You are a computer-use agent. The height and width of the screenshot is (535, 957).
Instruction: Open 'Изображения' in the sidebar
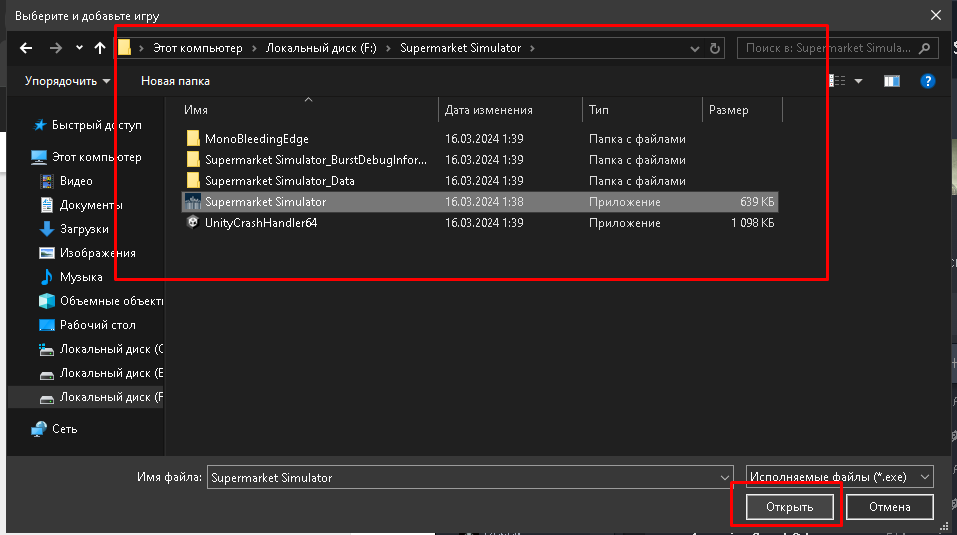coord(98,253)
